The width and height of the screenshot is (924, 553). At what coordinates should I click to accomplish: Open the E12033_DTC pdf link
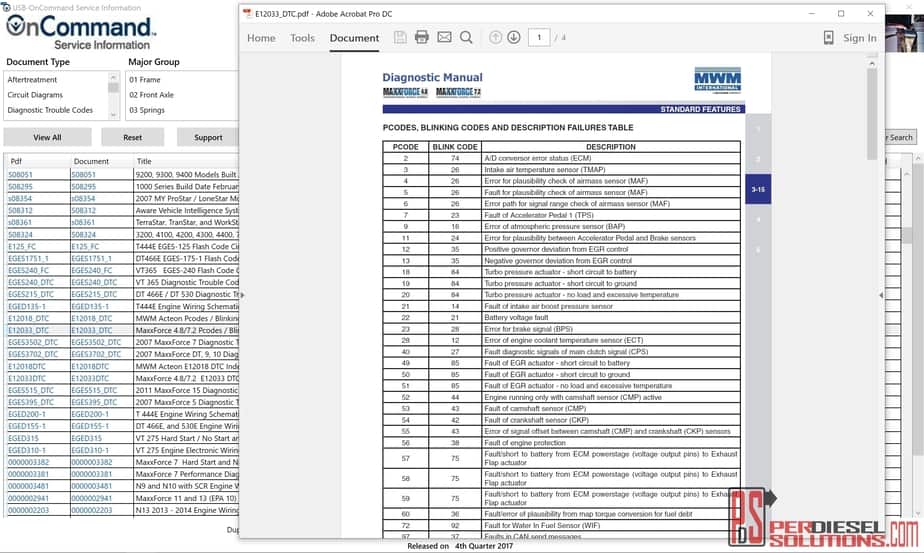28,330
